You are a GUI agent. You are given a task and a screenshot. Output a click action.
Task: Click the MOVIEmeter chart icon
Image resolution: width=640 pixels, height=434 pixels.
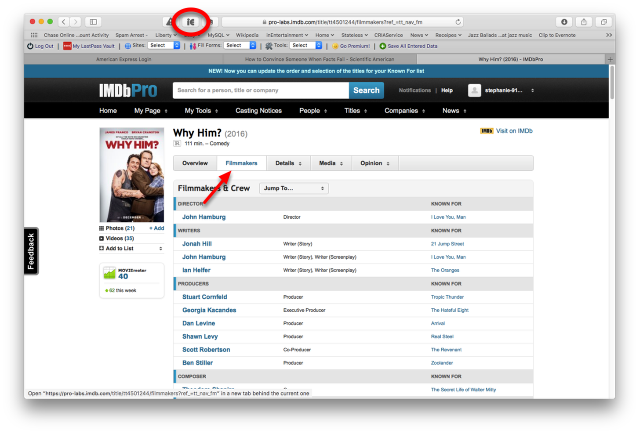[109, 273]
